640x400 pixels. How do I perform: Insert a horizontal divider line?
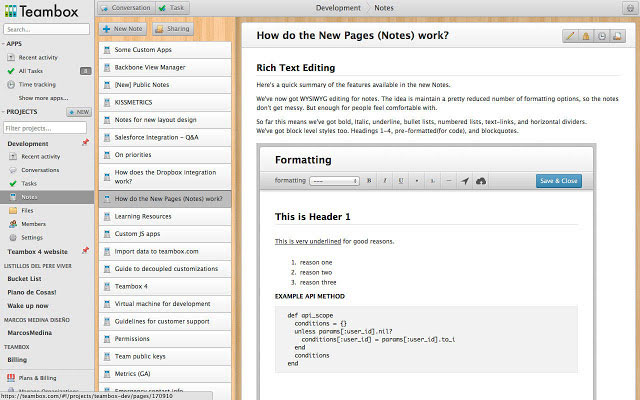[x=449, y=181]
